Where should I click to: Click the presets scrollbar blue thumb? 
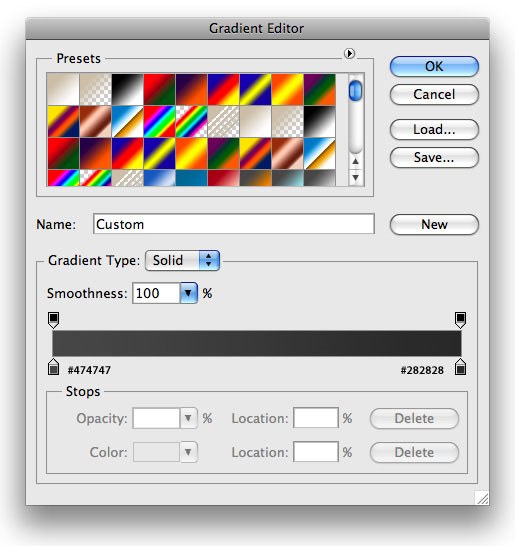(356, 91)
